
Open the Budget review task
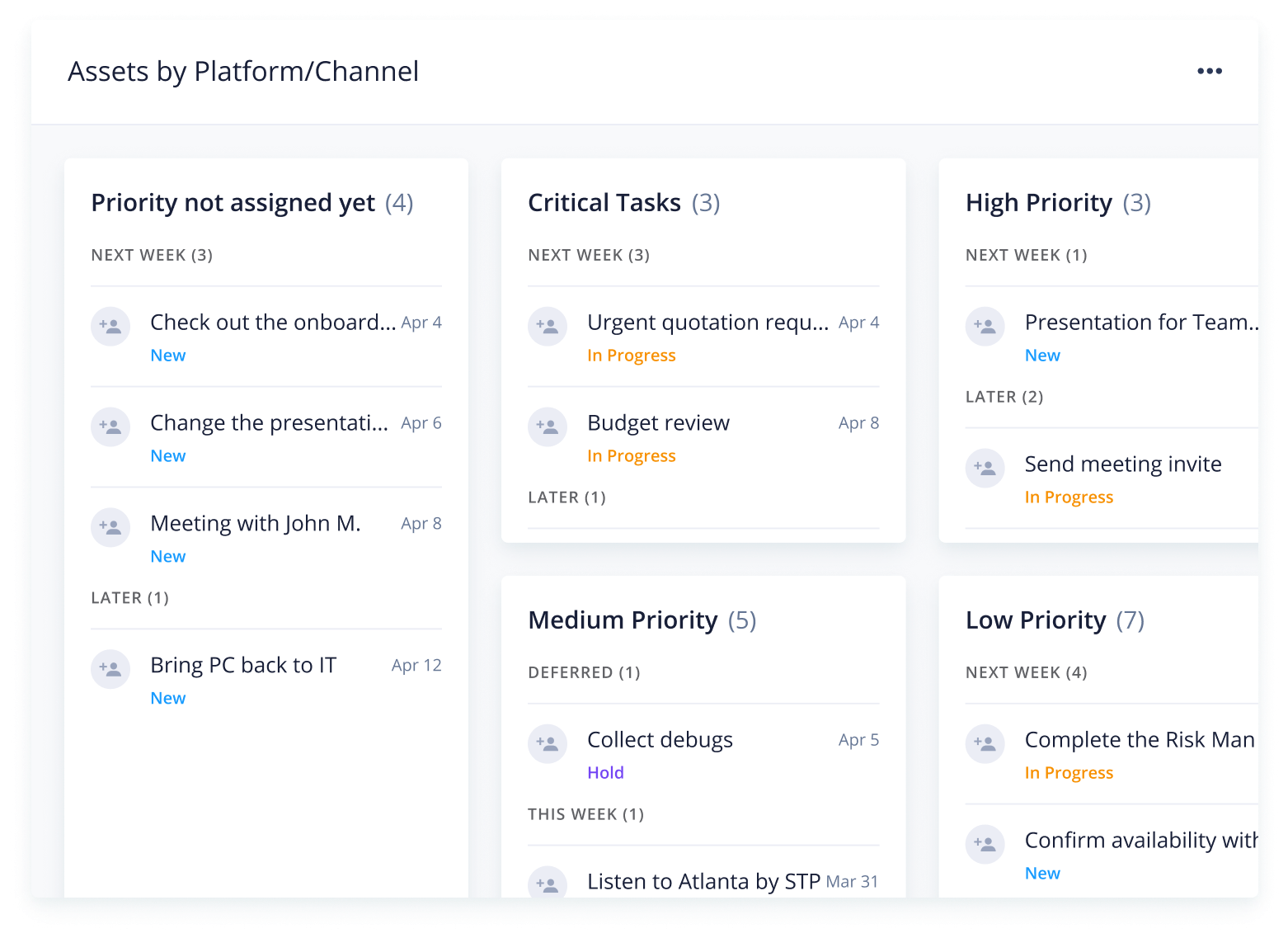tap(658, 423)
